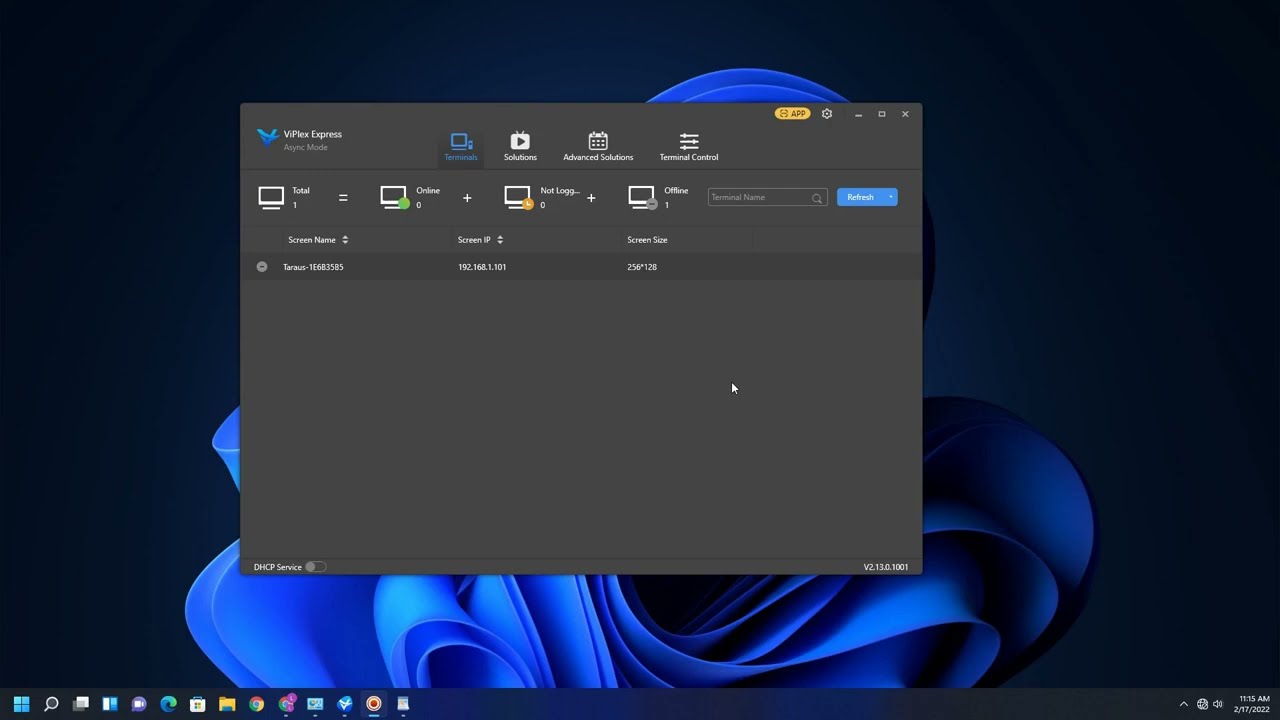Click version number V2.13.0.1001

point(886,567)
